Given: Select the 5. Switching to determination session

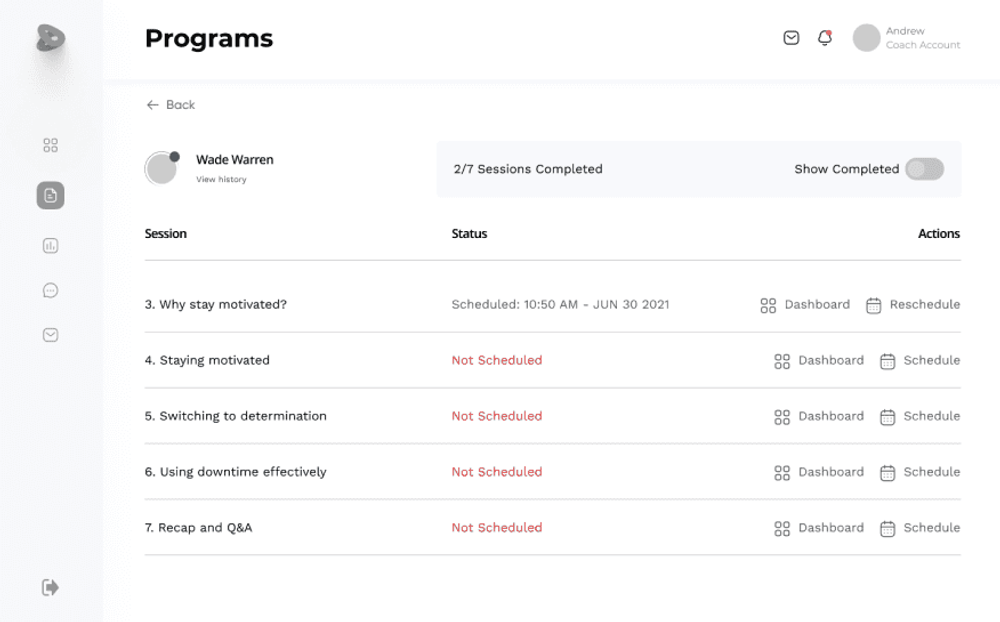Looking at the screenshot, I should point(235,416).
